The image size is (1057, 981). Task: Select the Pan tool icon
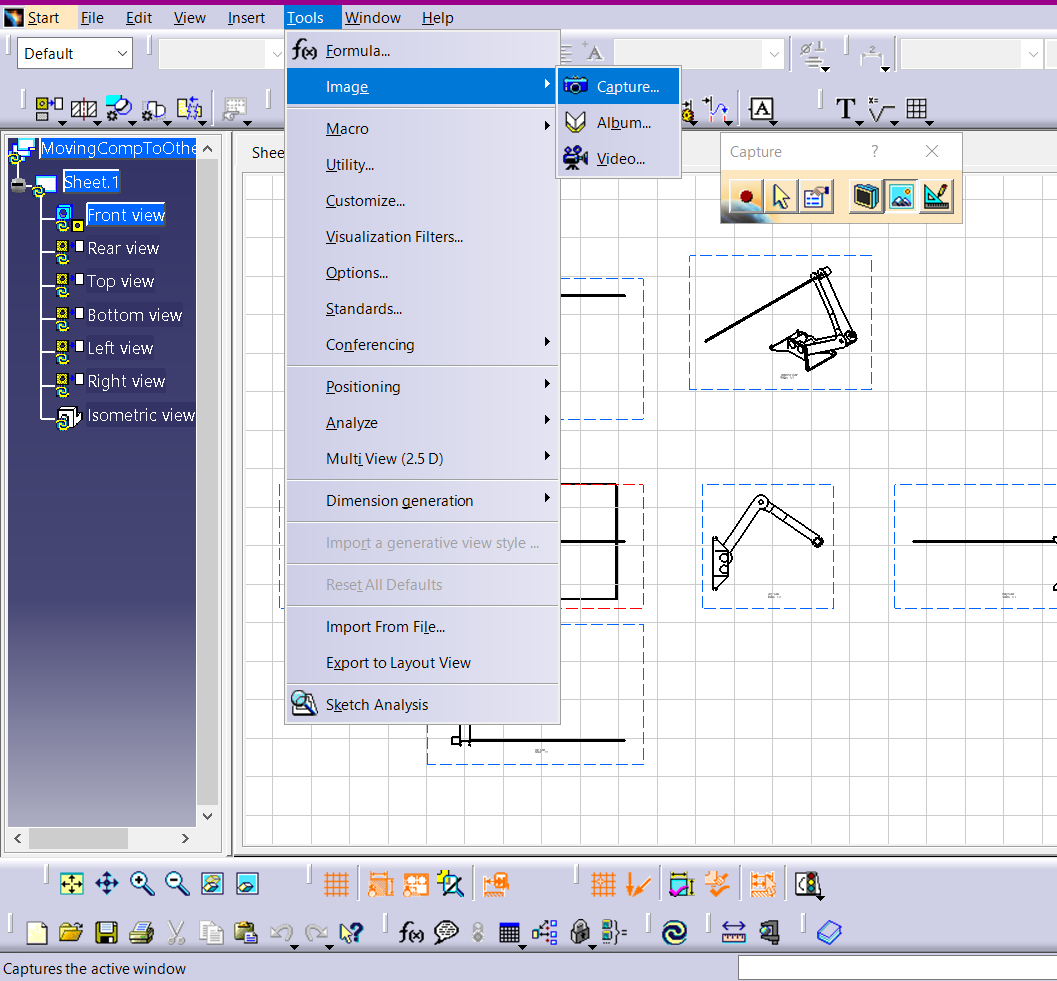click(x=106, y=884)
